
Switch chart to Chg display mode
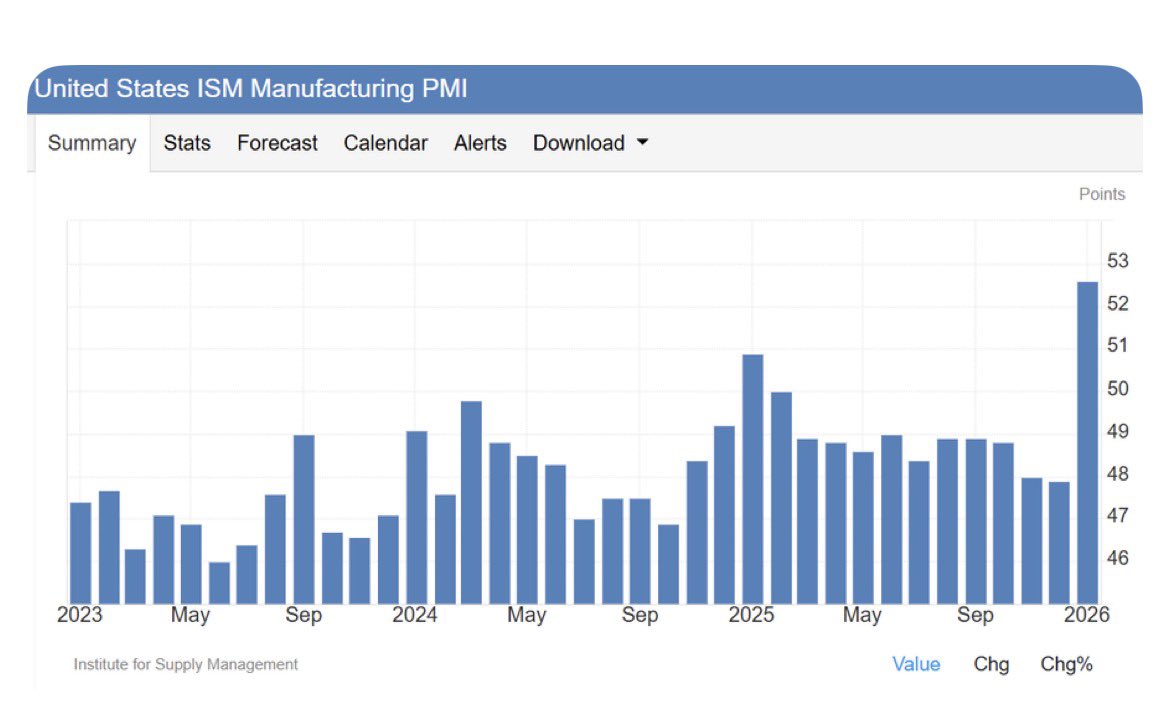tap(991, 664)
